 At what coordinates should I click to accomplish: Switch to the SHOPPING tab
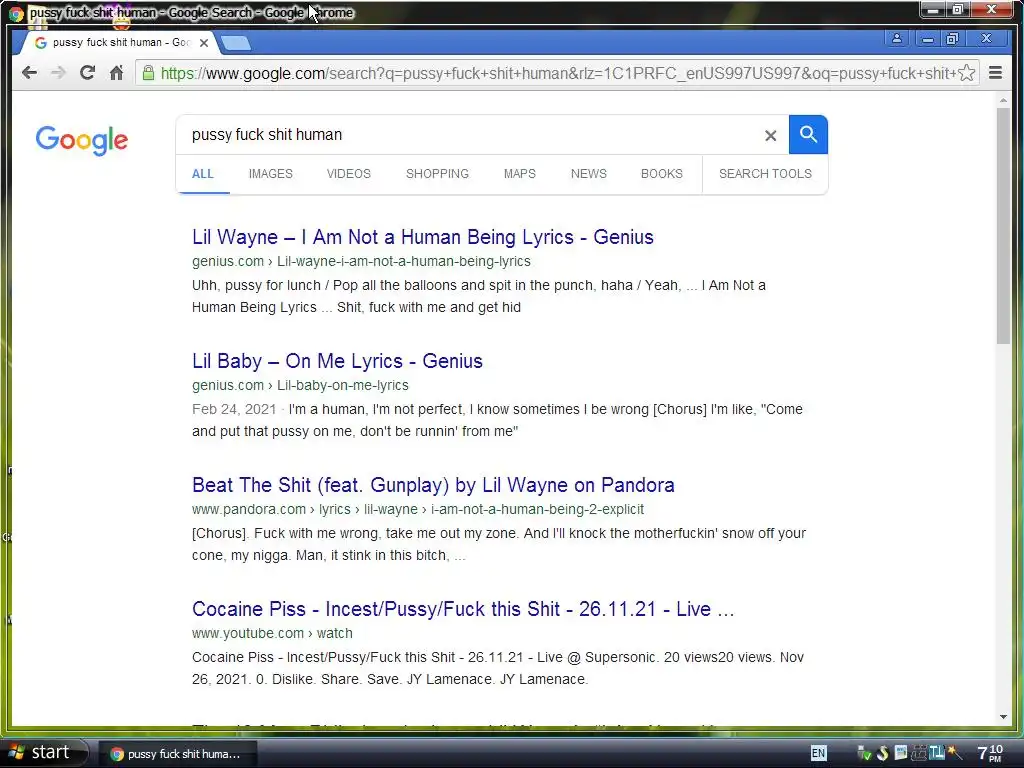(x=437, y=174)
